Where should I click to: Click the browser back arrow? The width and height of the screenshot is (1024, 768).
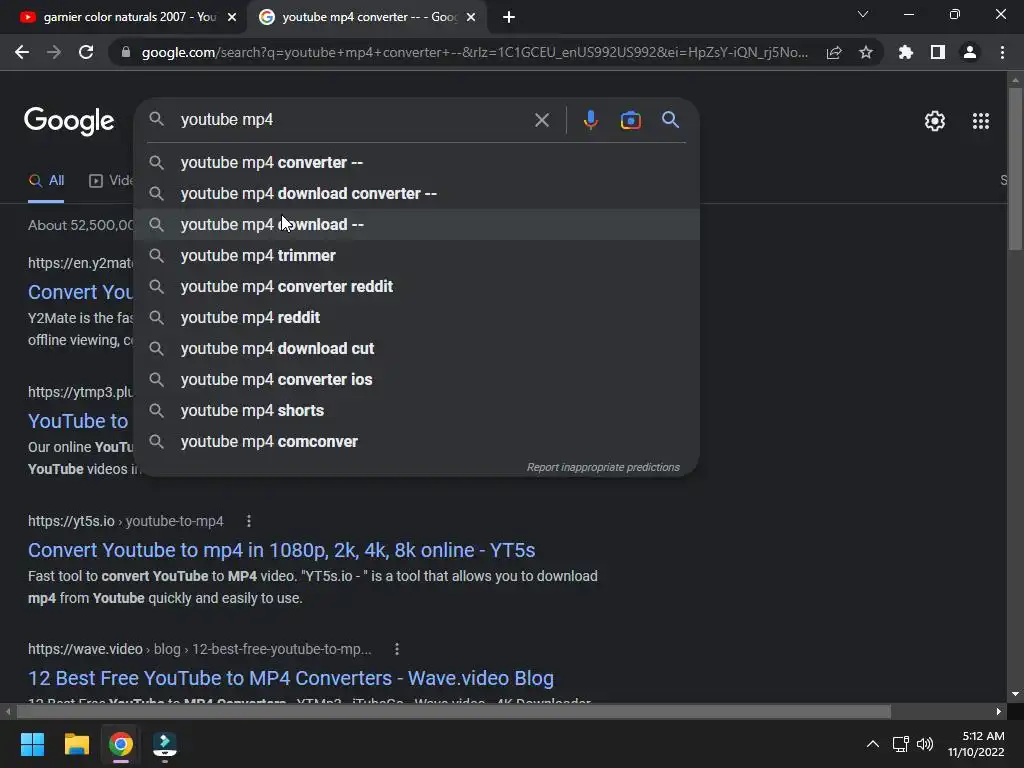click(x=22, y=52)
